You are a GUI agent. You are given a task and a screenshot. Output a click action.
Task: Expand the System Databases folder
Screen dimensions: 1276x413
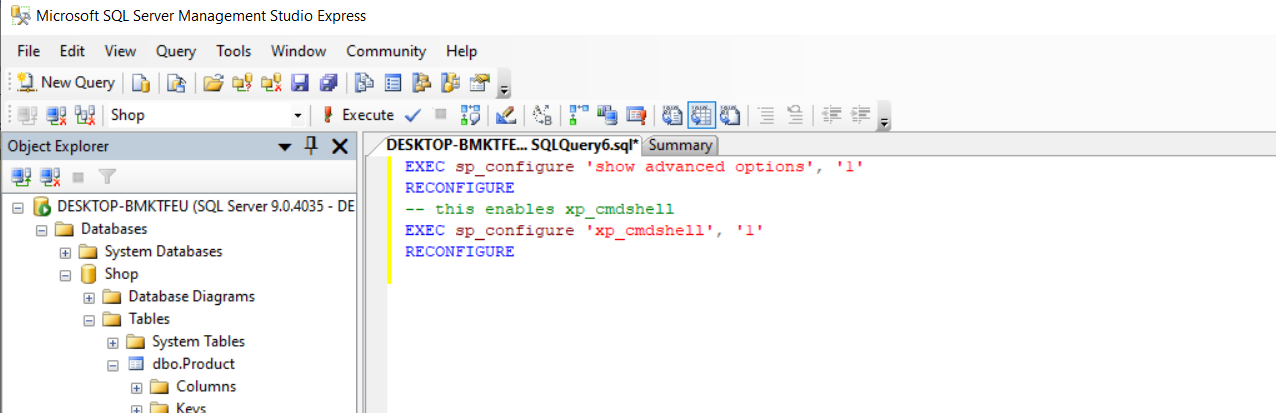click(x=66, y=252)
